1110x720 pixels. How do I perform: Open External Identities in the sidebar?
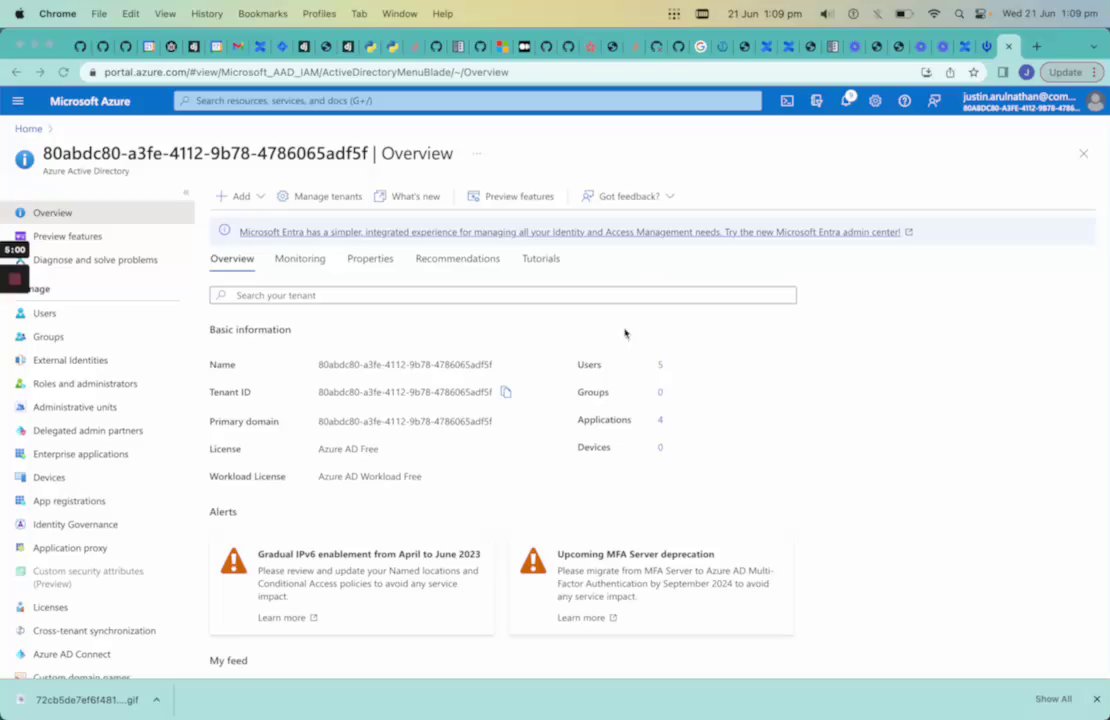coord(70,360)
